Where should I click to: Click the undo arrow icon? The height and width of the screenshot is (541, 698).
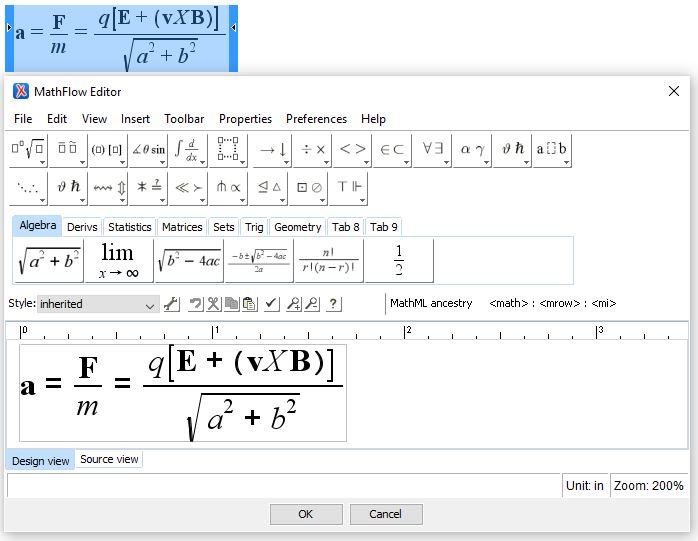click(x=195, y=304)
